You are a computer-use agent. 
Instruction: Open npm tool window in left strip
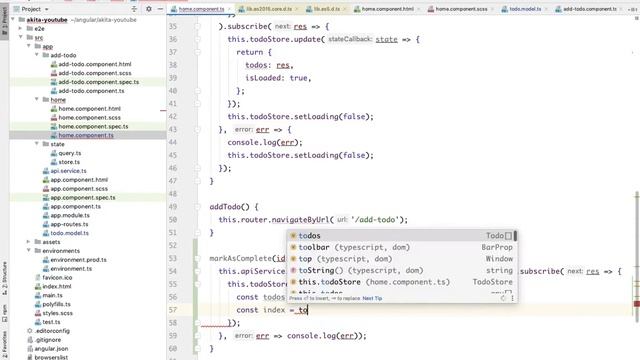(4, 313)
